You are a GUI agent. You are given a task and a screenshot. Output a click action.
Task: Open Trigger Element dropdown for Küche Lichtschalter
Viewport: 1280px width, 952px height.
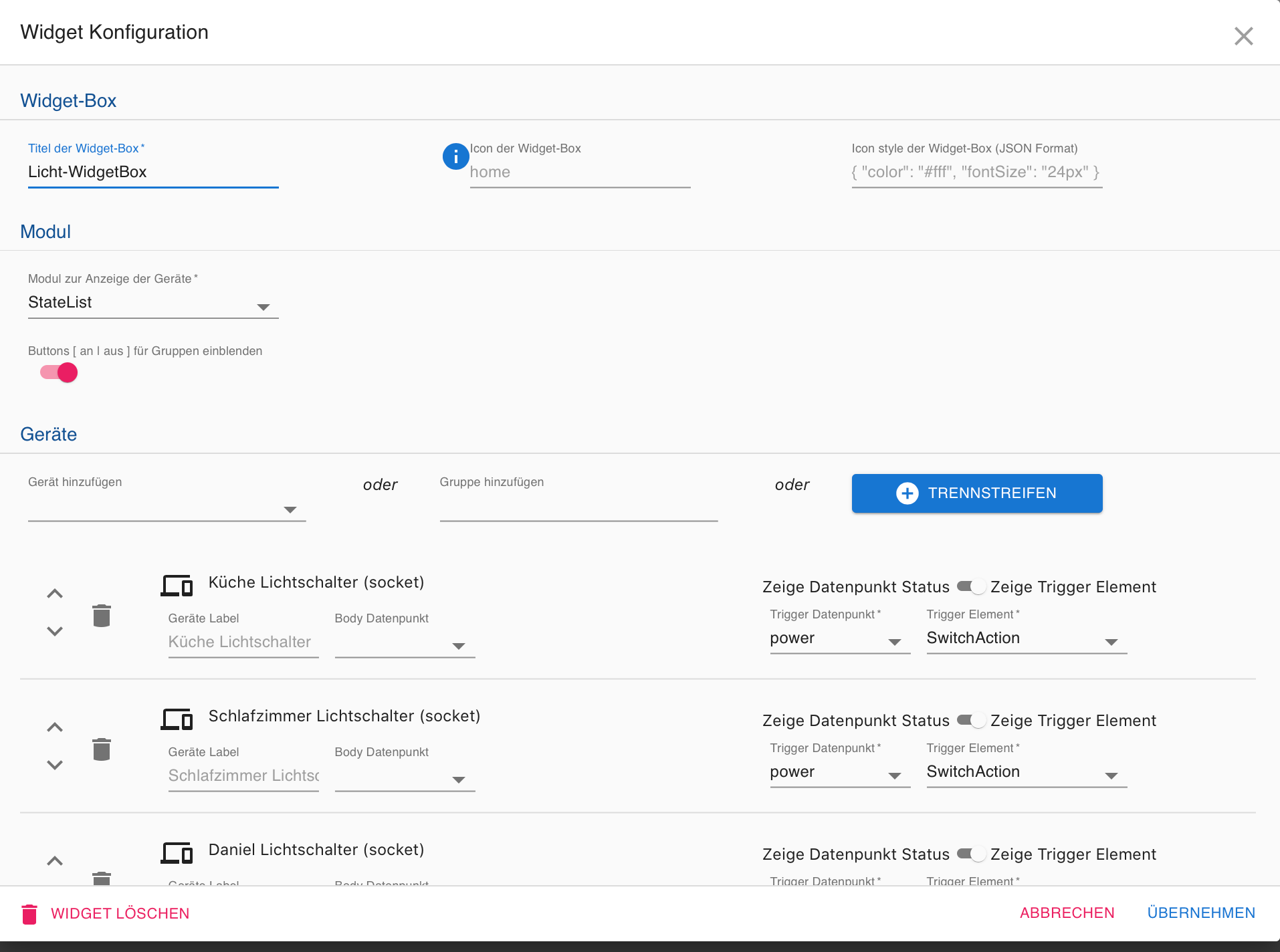coord(1027,639)
